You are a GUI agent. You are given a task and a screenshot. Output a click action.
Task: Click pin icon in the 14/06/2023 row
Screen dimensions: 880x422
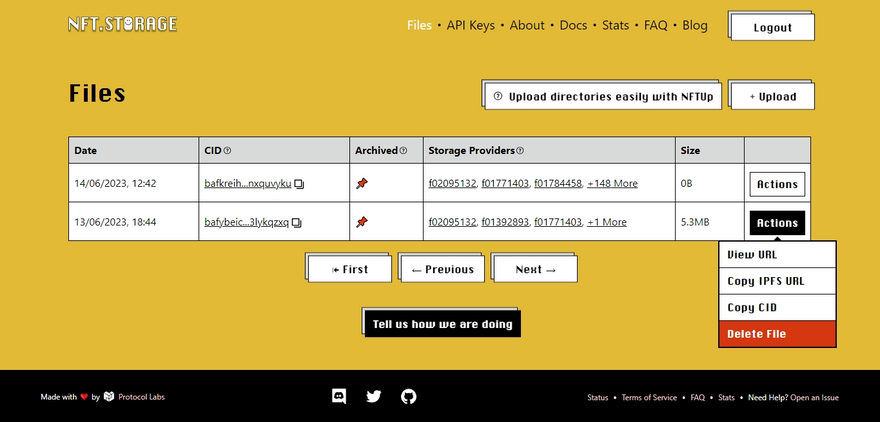(x=362, y=184)
